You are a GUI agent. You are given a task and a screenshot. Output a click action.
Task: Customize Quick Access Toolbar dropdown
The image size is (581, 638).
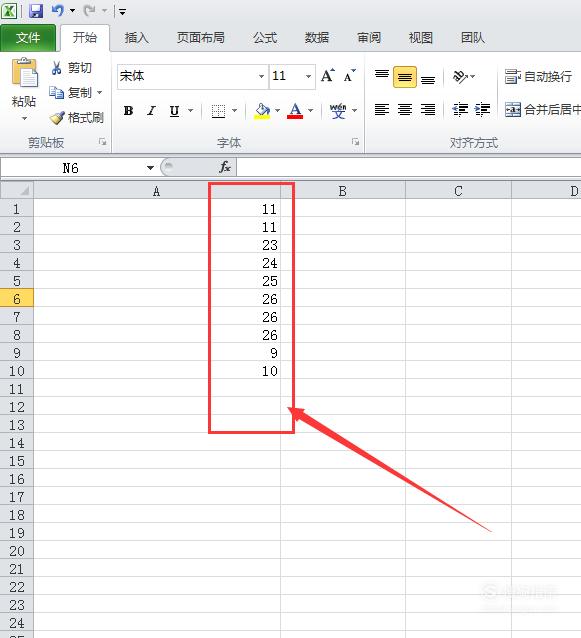[x=122, y=11]
